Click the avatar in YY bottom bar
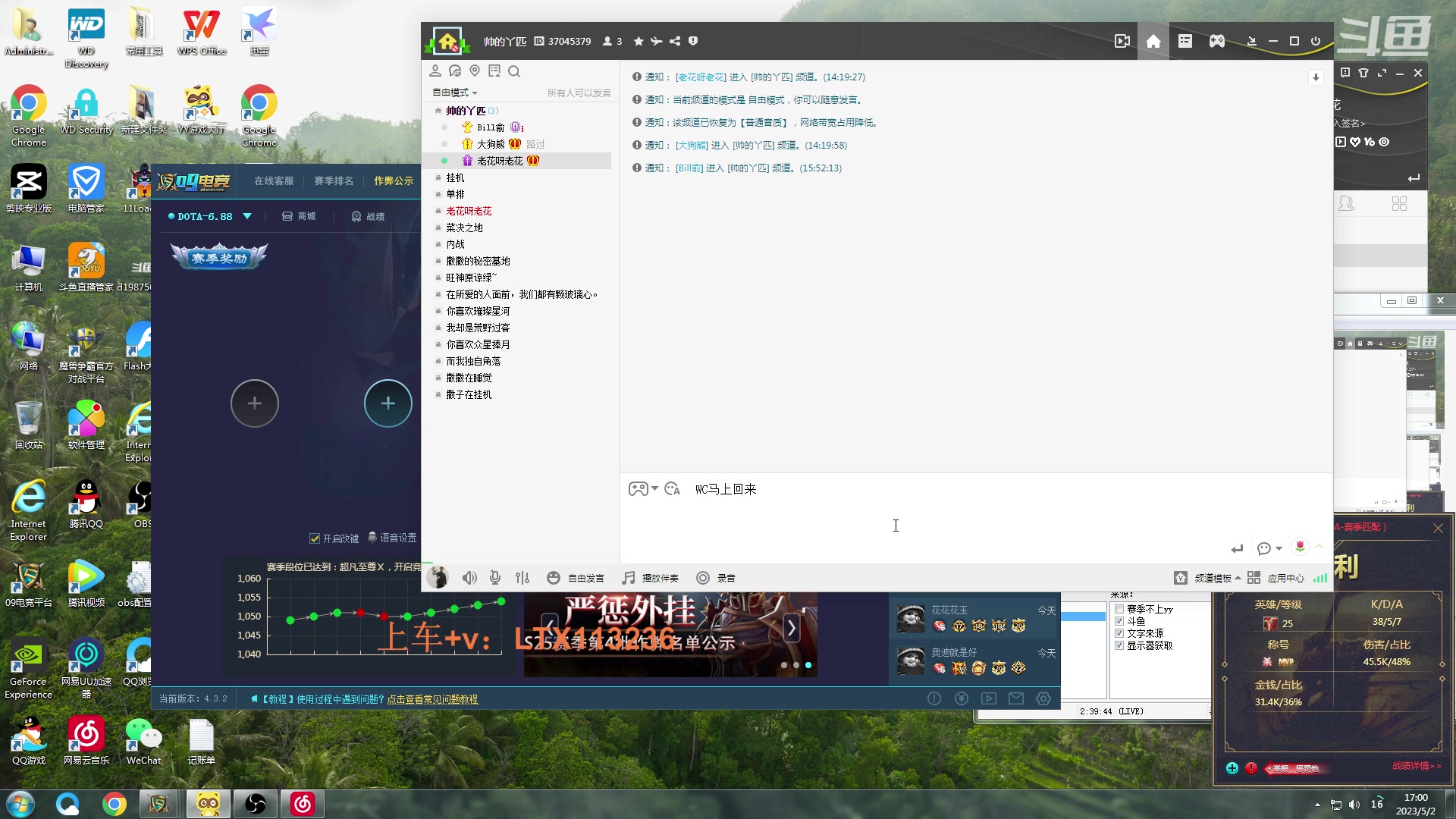The width and height of the screenshot is (1456, 819). click(x=437, y=578)
